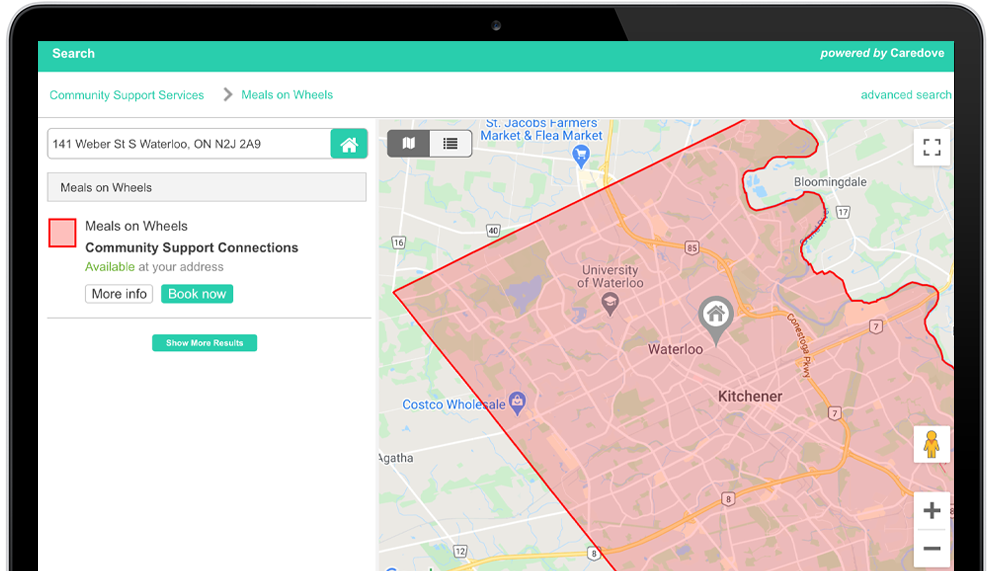The height and width of the screenshot is (571, 992).
Task: Click Show More Results button
Action: point(204,343)
